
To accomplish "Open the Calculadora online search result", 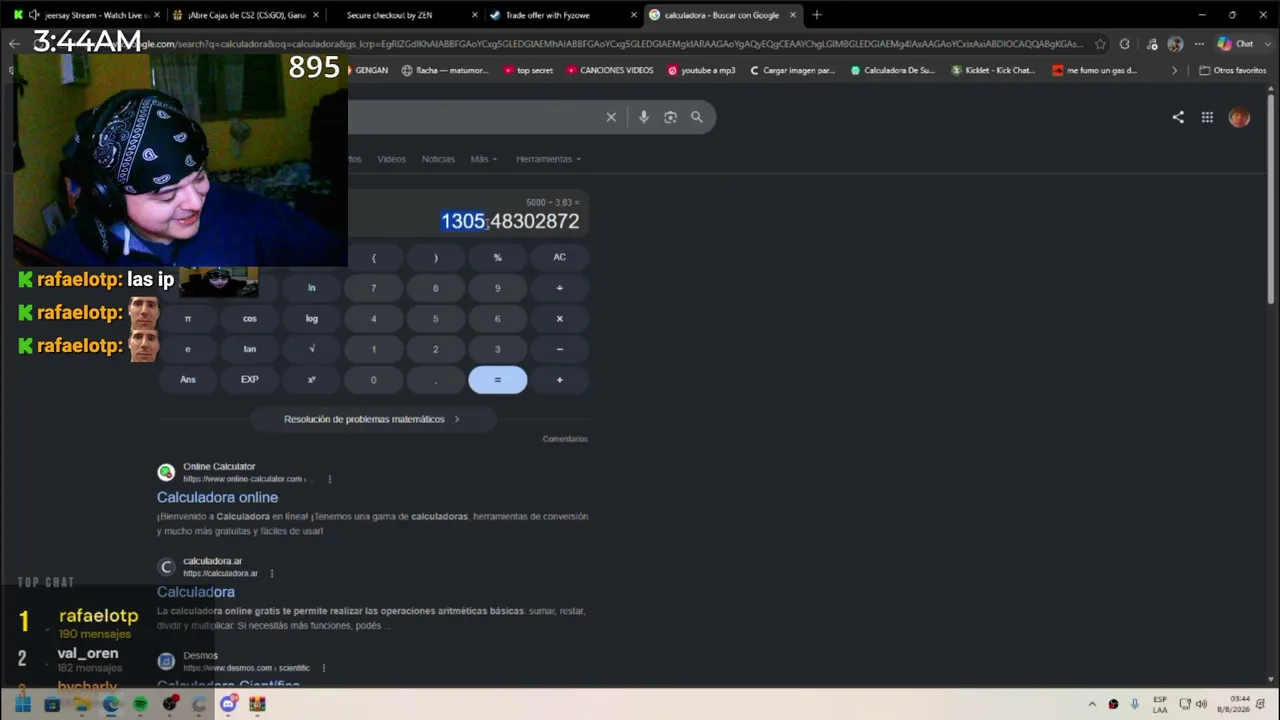I will [x=217, y=497].
